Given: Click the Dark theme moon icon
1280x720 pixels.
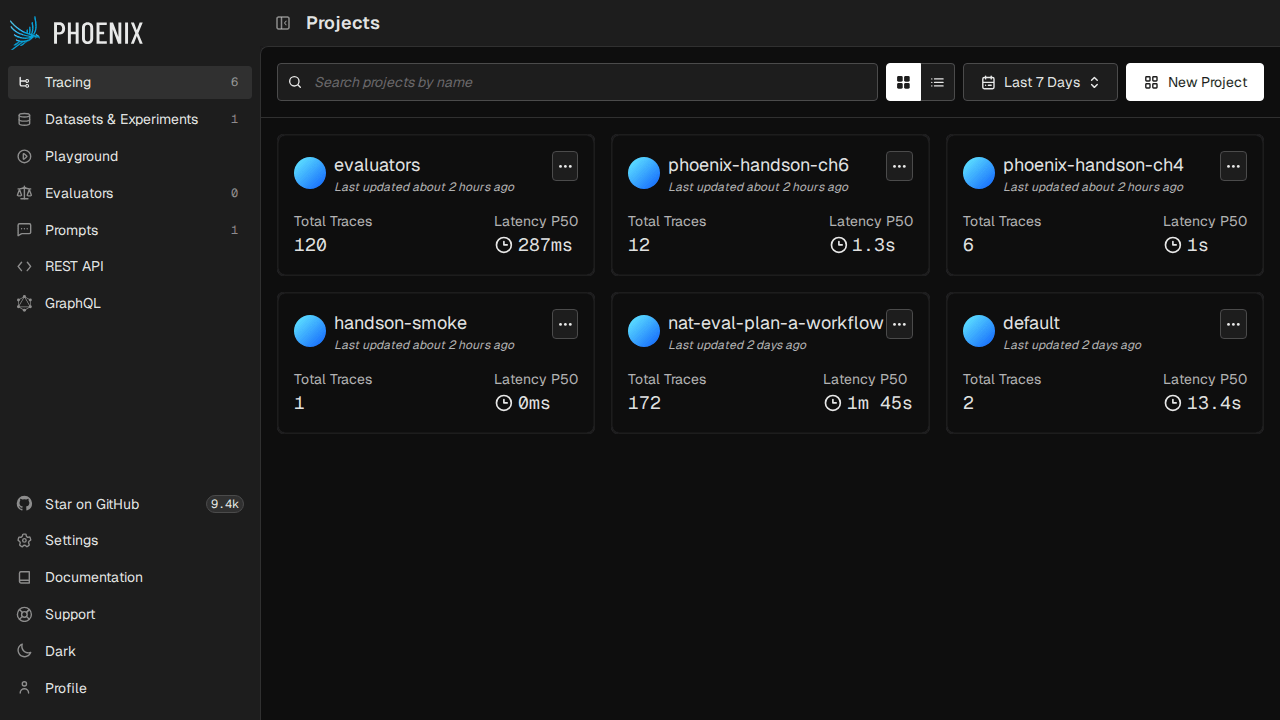Looking at the screenshot, I should click(x=25, y=651).
